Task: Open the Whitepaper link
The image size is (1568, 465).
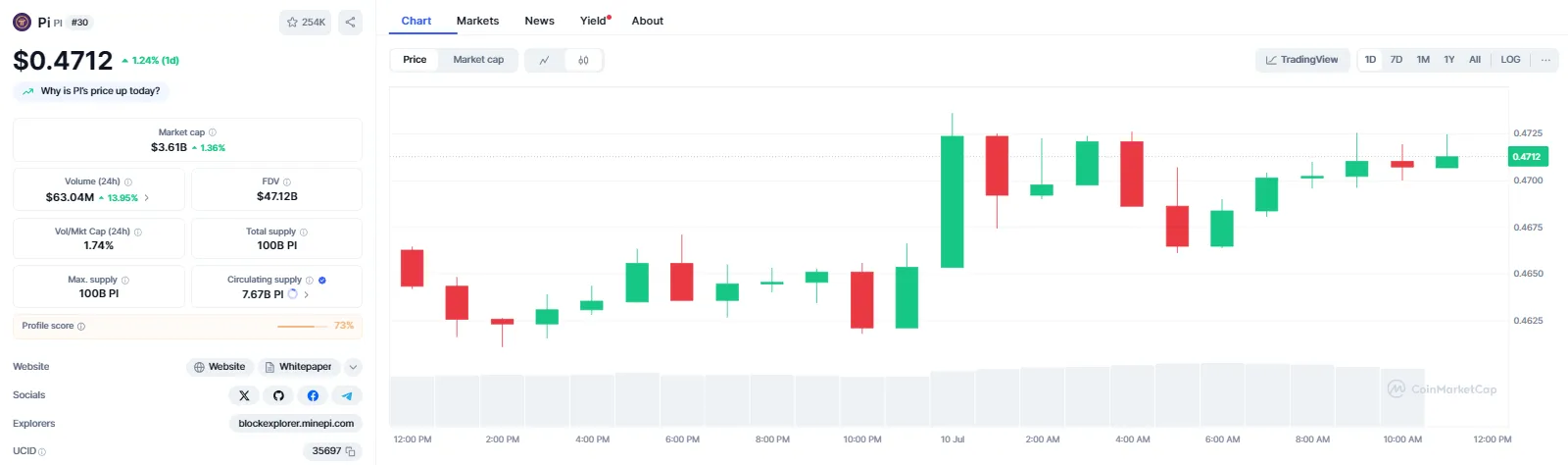Action: pos(298,367)
